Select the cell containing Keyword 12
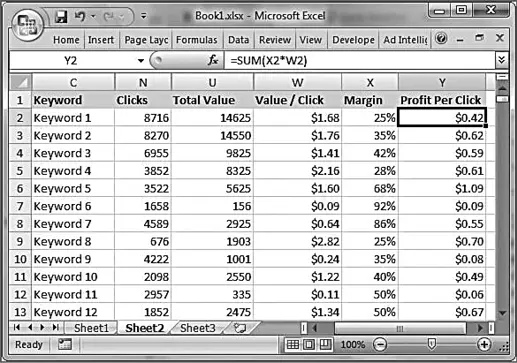This screenshot has height=363, width=517. click(73, 312)
